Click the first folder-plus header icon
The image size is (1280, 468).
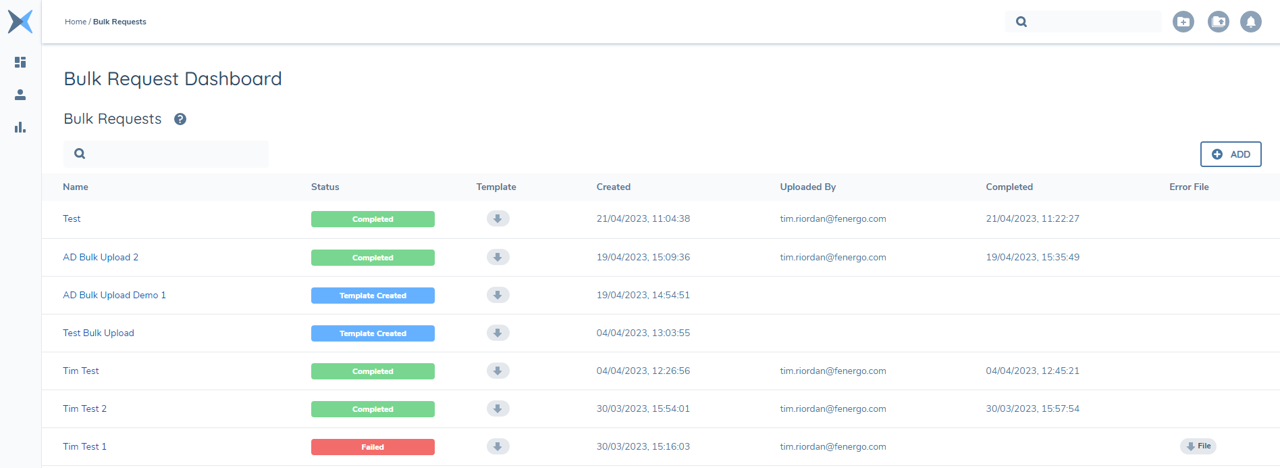[x=1183, y=21]
